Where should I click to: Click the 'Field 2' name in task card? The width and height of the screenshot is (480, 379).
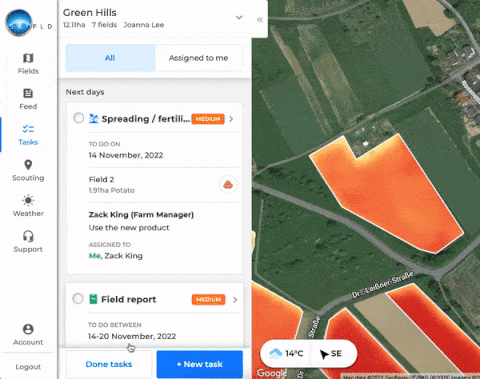click(101, 179)
